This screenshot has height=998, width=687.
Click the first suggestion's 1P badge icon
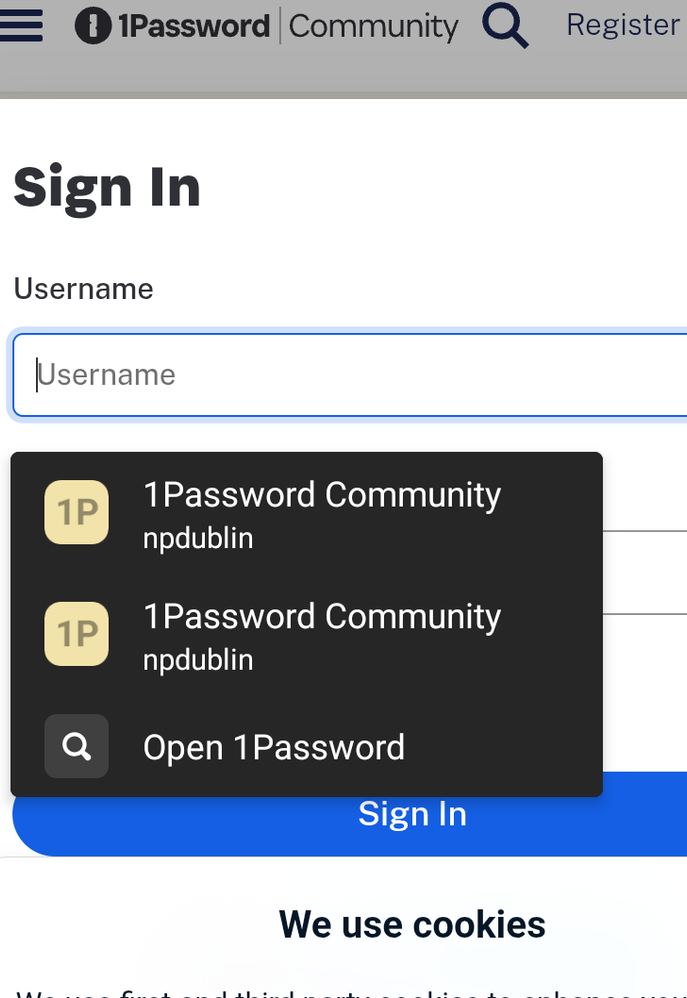76,513
